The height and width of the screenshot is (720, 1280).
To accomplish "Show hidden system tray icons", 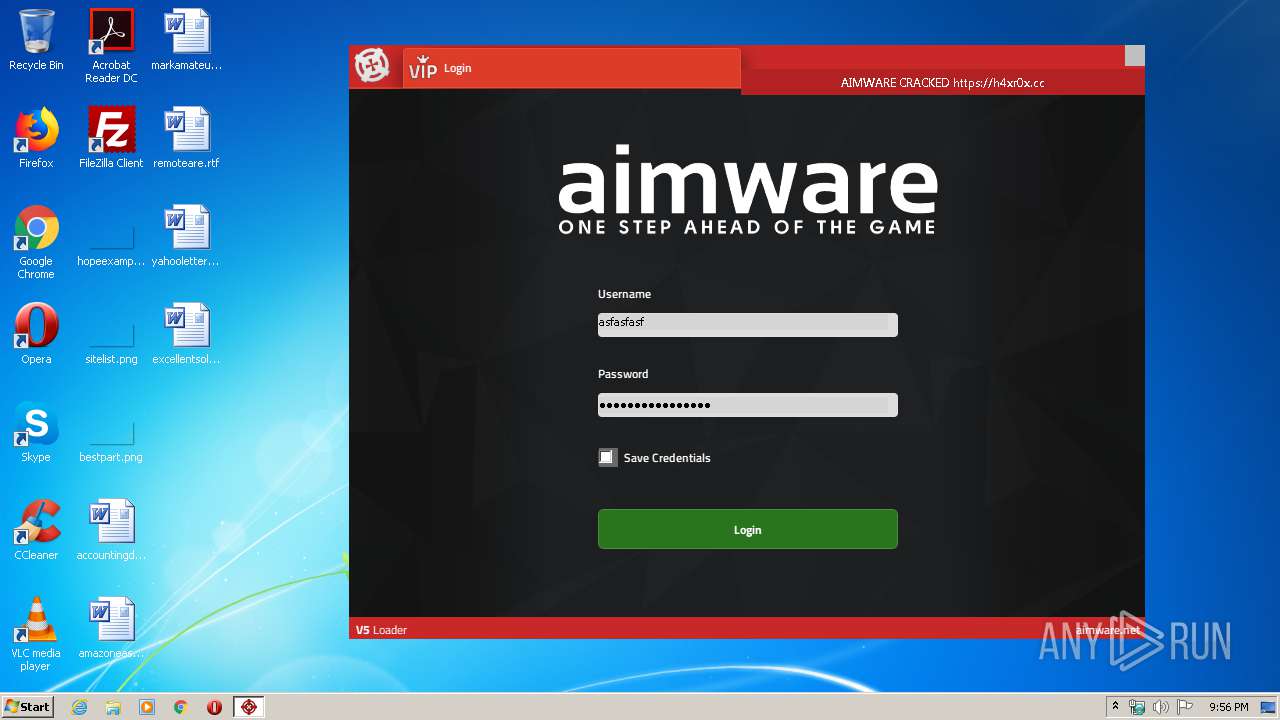I will pos(1116,707).
